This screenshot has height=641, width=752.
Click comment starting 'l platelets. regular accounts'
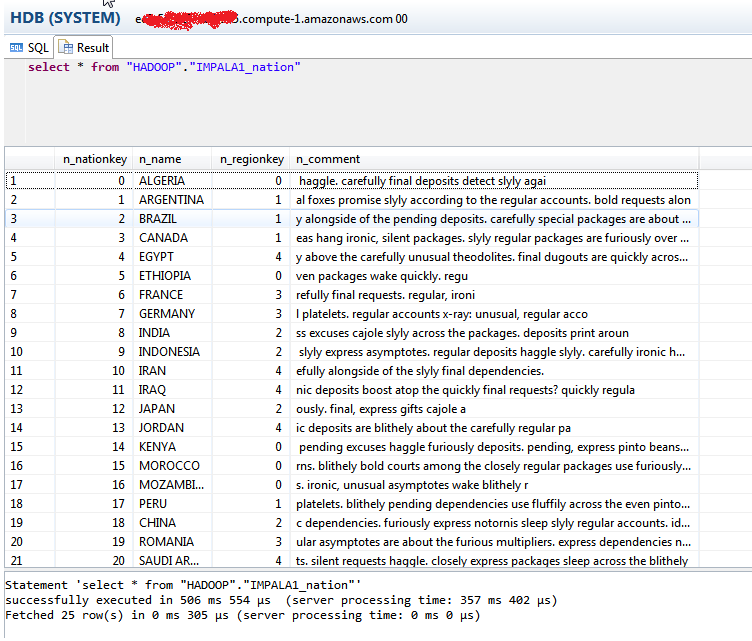[x=442, y=314]
